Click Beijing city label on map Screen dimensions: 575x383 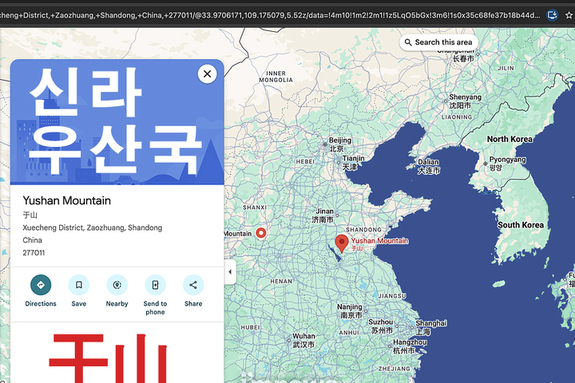[340, 144]
